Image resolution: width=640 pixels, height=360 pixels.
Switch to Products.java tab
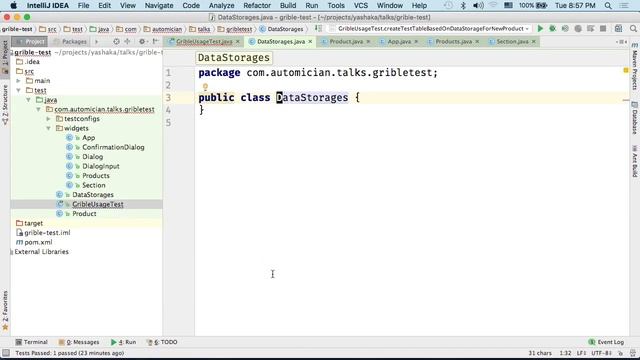453,42
